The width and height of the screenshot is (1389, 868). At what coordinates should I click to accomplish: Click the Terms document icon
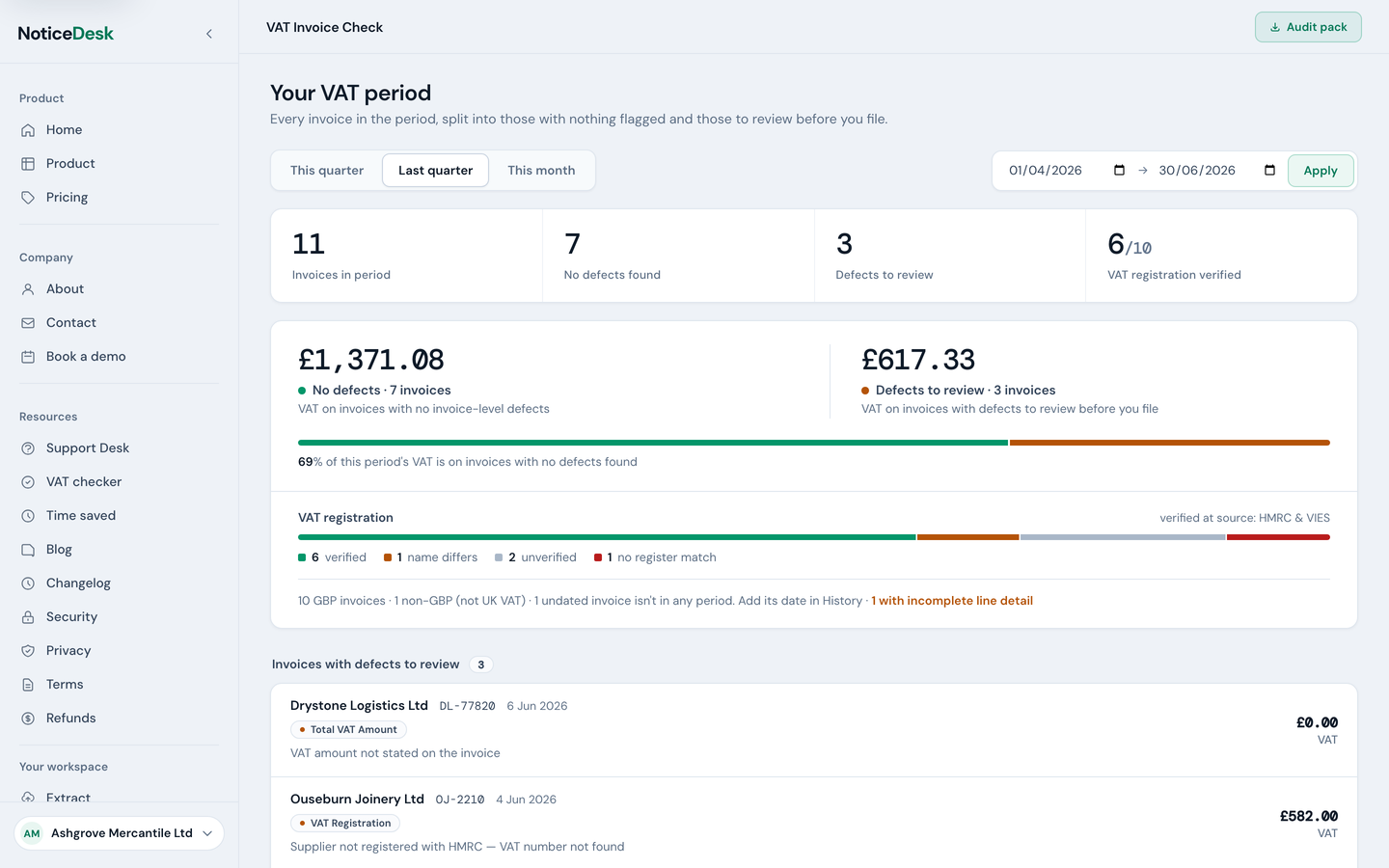28,685
